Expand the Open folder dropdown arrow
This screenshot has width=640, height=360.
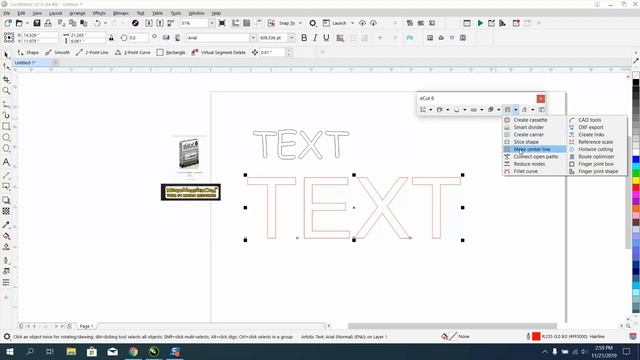click(27, 23)
